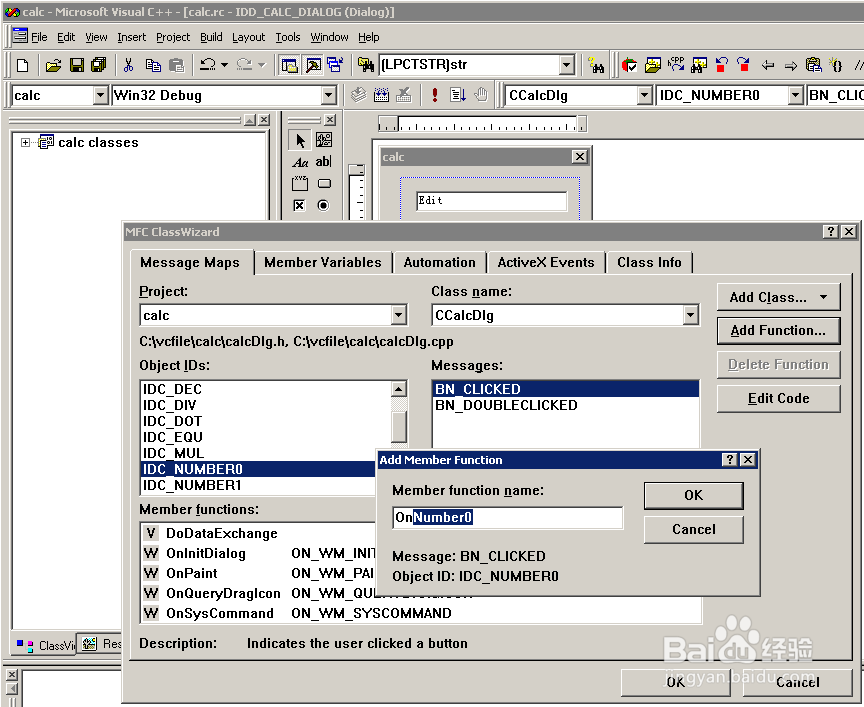Click the Save floppy disk icon
The height and width of the screenshot is (707, 864).
(x=77, y=65)
